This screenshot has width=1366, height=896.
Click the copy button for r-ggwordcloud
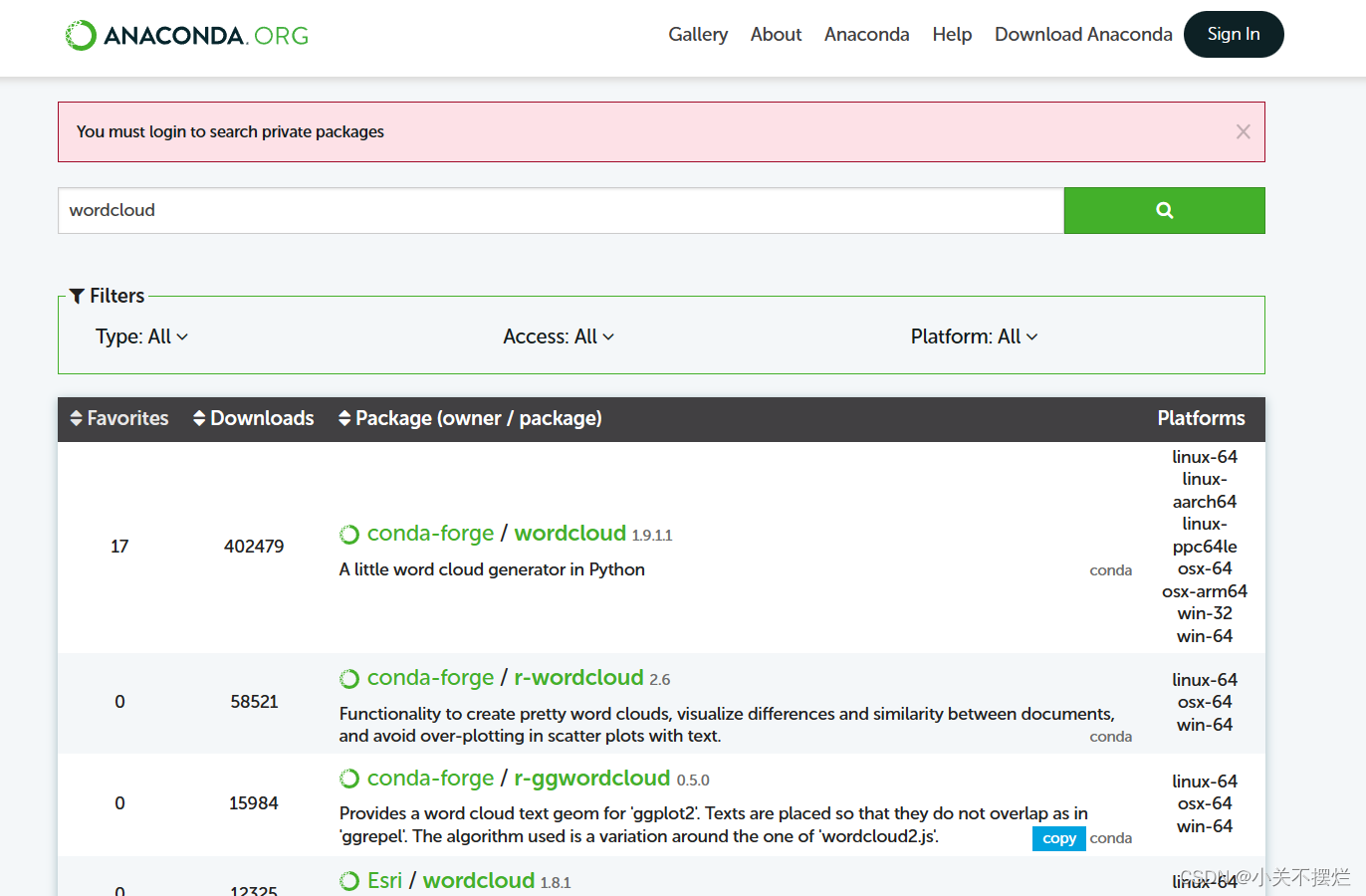point(1058,838)
